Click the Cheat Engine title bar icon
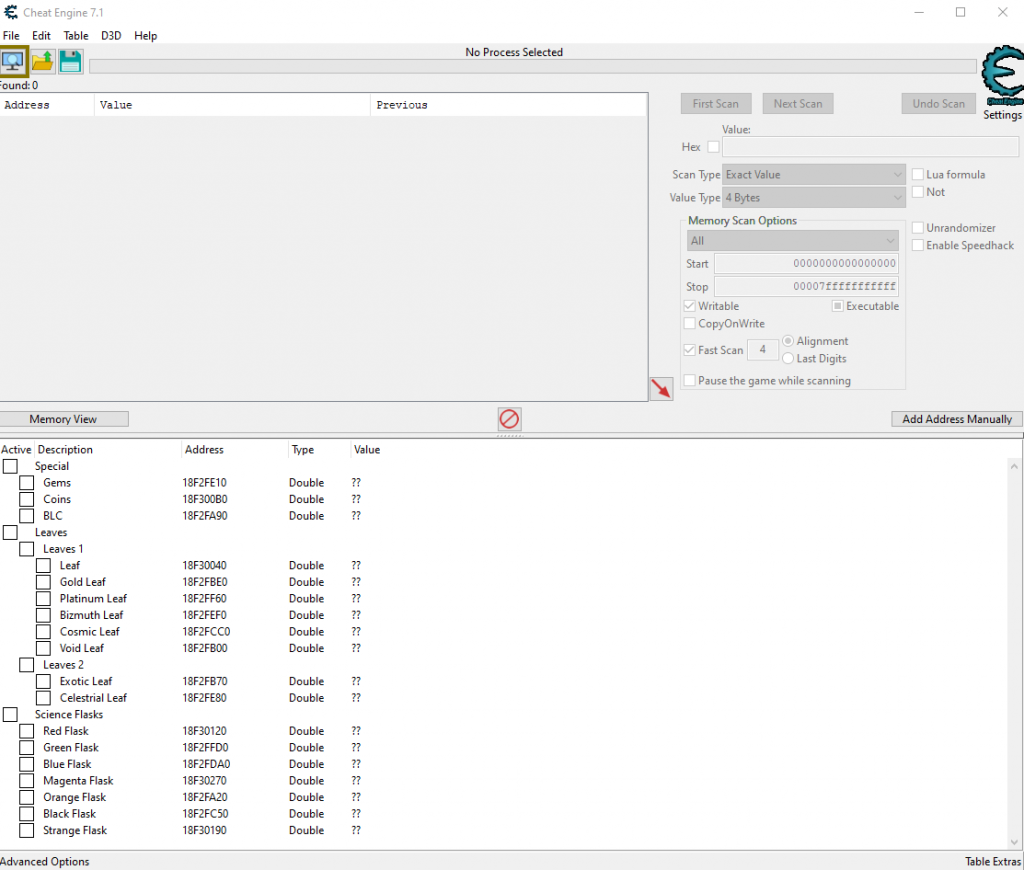Viewport: 1024px width, 870px height. [x=10, y=12]
